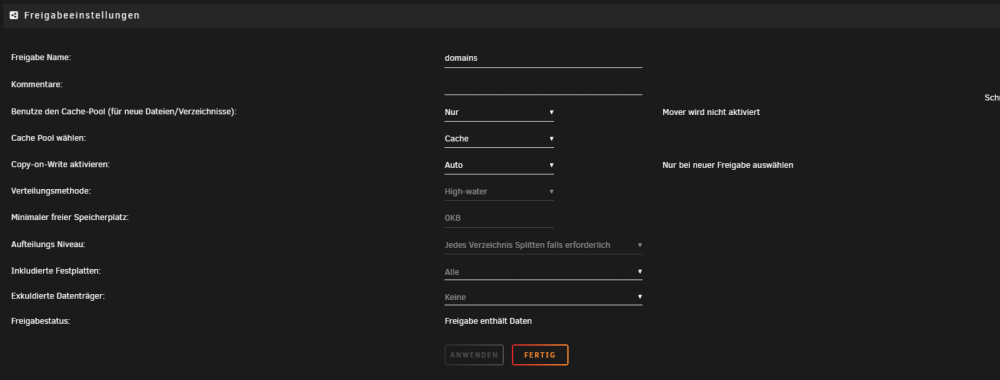The width and height of the screenshot is (1000, 380).
Task: Open the Copy-on-Write dropdown showing Auto
Action: [x=499, y=165]
